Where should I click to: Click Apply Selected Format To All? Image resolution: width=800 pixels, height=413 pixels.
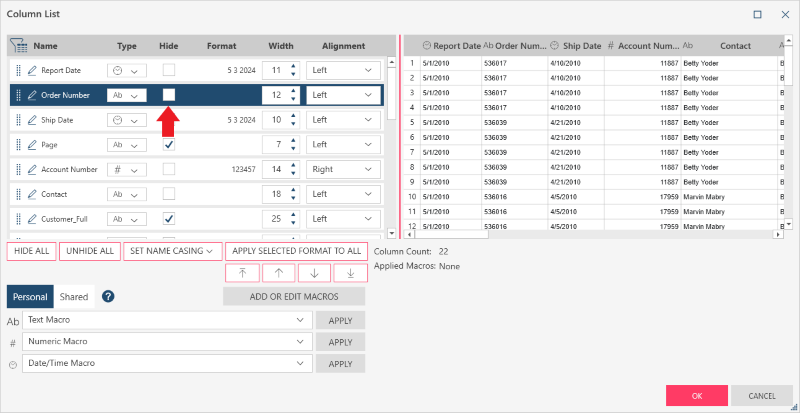296,251
